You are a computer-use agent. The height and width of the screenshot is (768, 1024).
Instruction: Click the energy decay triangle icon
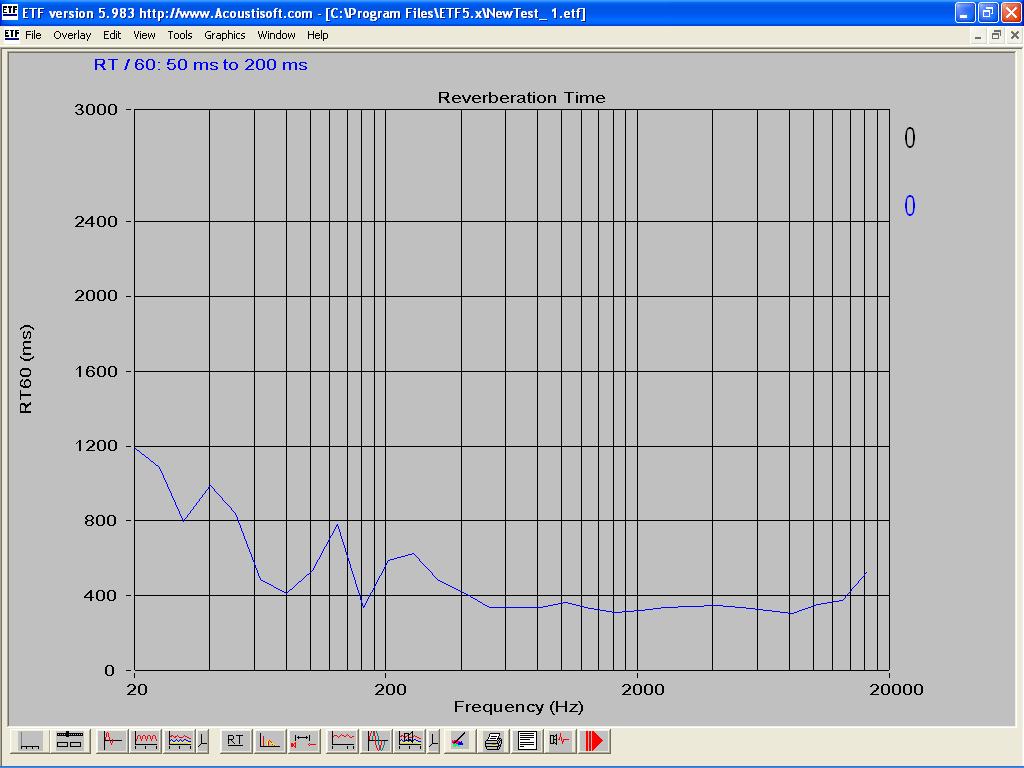(x=269, y=741)
